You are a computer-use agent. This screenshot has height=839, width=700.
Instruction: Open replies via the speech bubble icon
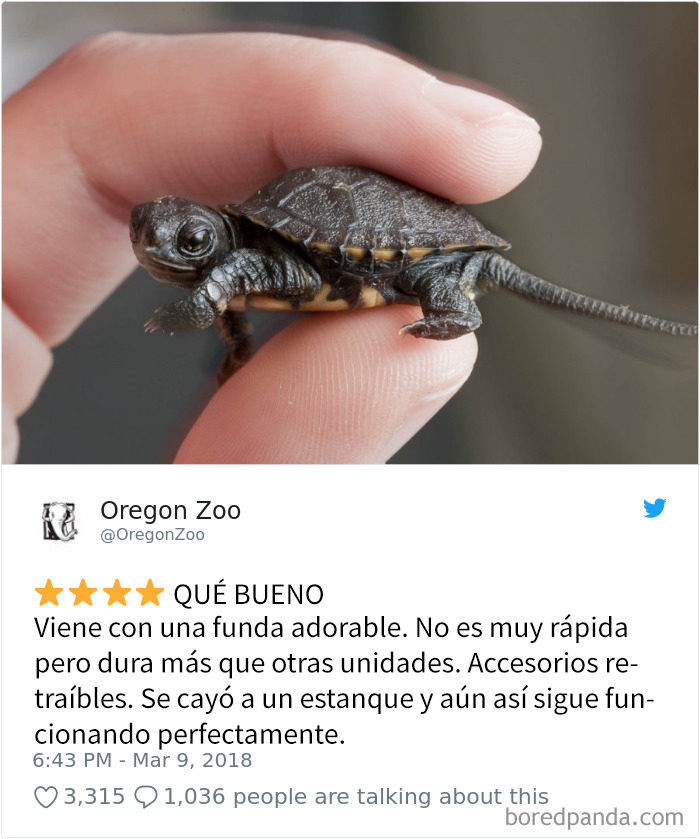point(145,797)
